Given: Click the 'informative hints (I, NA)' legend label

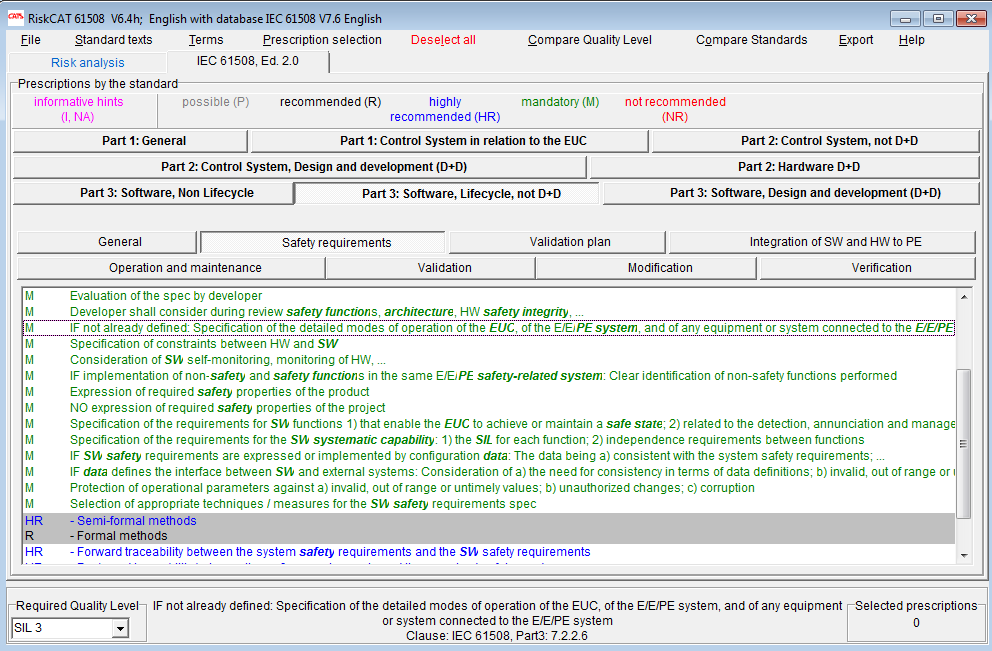Looking at the screenshot, I should [78, 109].
